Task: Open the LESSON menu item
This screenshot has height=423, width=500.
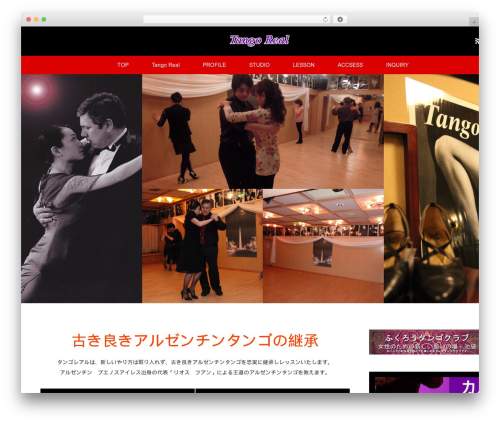Action: pyautogui.click(x=304, y=65)
